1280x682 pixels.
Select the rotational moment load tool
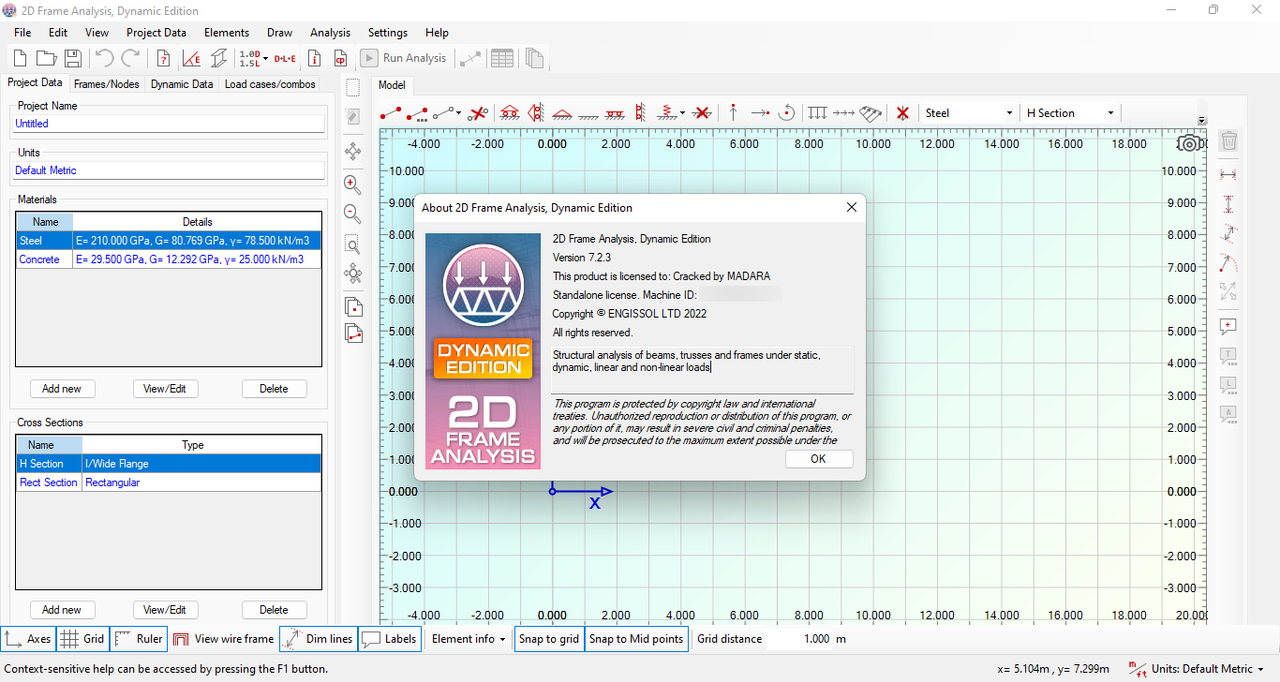click(x=787, y=113)
